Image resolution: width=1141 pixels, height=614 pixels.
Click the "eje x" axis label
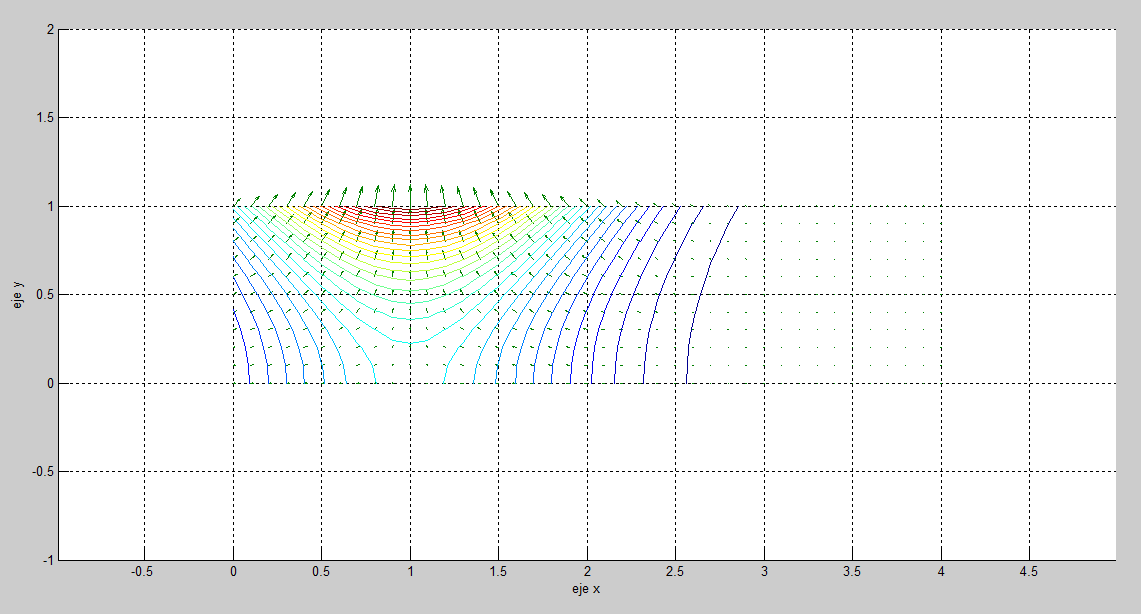(586, 589)
